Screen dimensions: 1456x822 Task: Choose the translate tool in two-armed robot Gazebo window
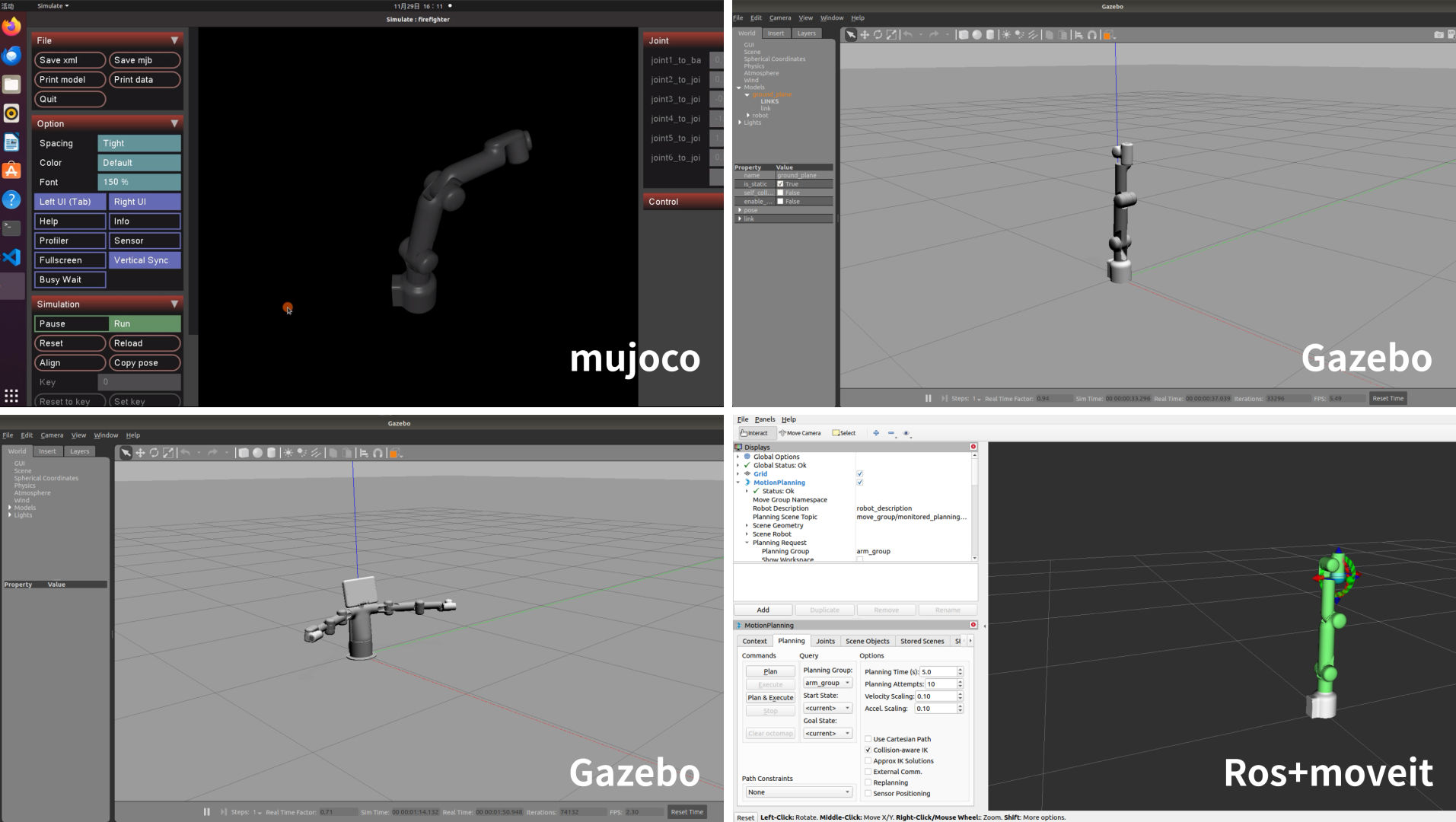pyautogui.click(x=140, y=453)
